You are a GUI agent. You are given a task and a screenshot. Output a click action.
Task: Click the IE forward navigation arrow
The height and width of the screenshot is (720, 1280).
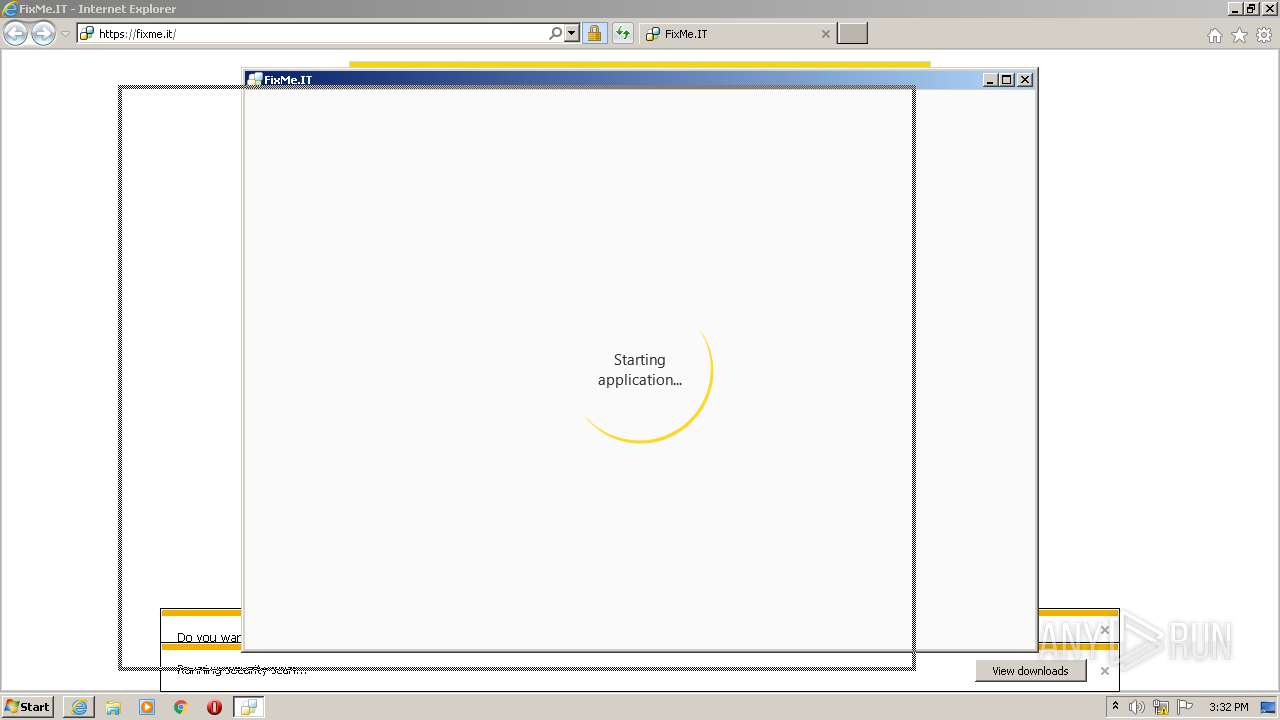pos(43,33)
